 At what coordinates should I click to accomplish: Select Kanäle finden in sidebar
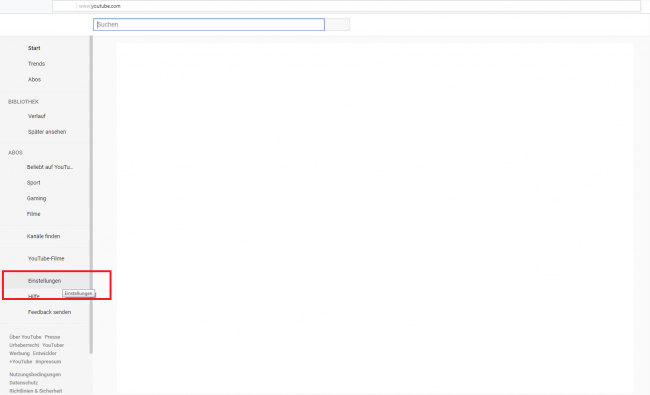coord(44,236)
